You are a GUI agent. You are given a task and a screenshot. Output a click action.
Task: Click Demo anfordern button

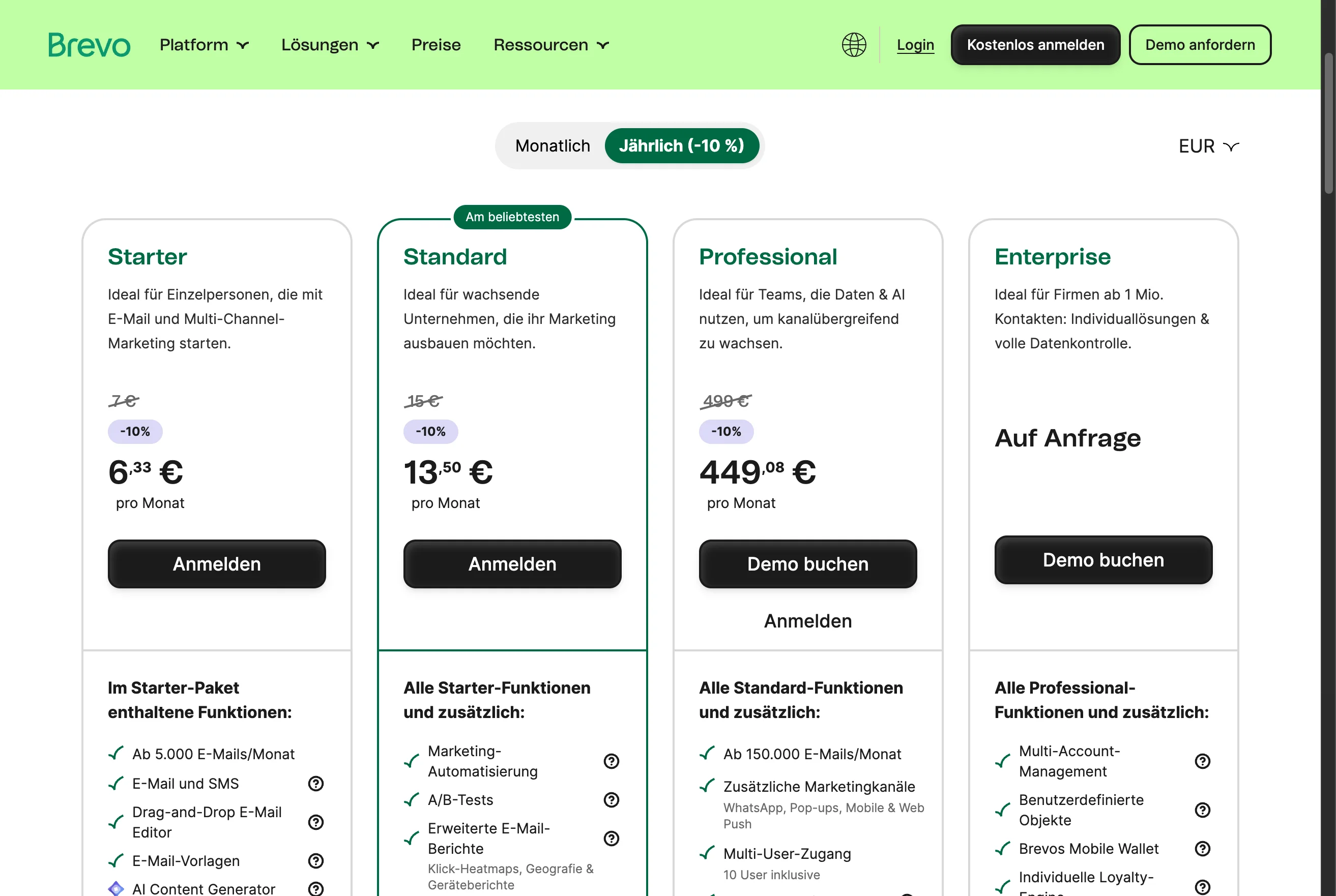1199,45
